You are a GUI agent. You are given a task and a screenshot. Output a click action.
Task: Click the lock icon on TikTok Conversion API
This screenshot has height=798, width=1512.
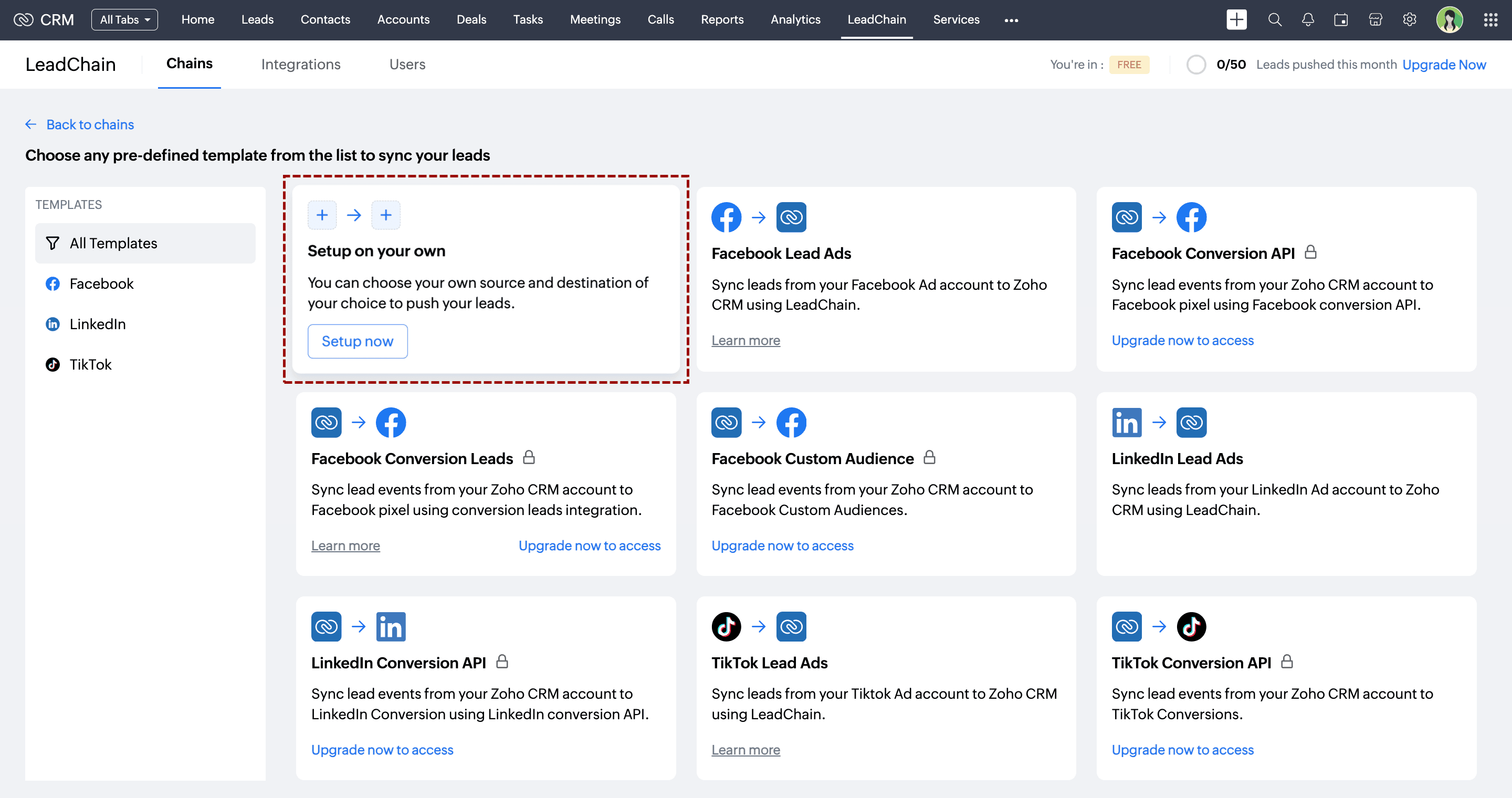coord(1287,661)
